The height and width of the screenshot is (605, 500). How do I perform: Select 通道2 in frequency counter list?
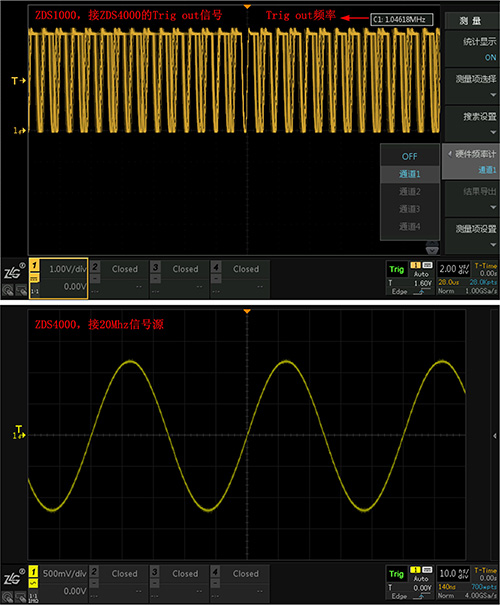tap(410, 191)
